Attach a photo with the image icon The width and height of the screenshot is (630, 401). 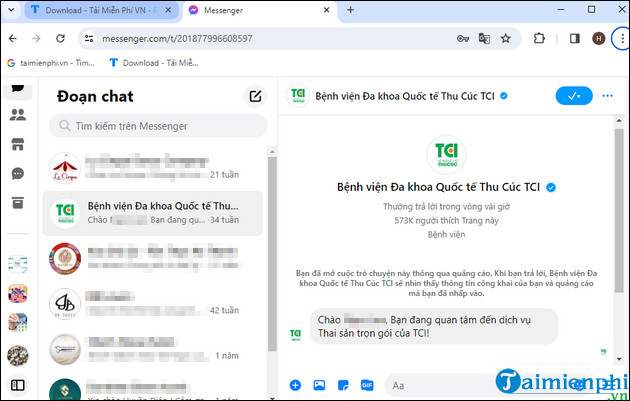(319, 385)
